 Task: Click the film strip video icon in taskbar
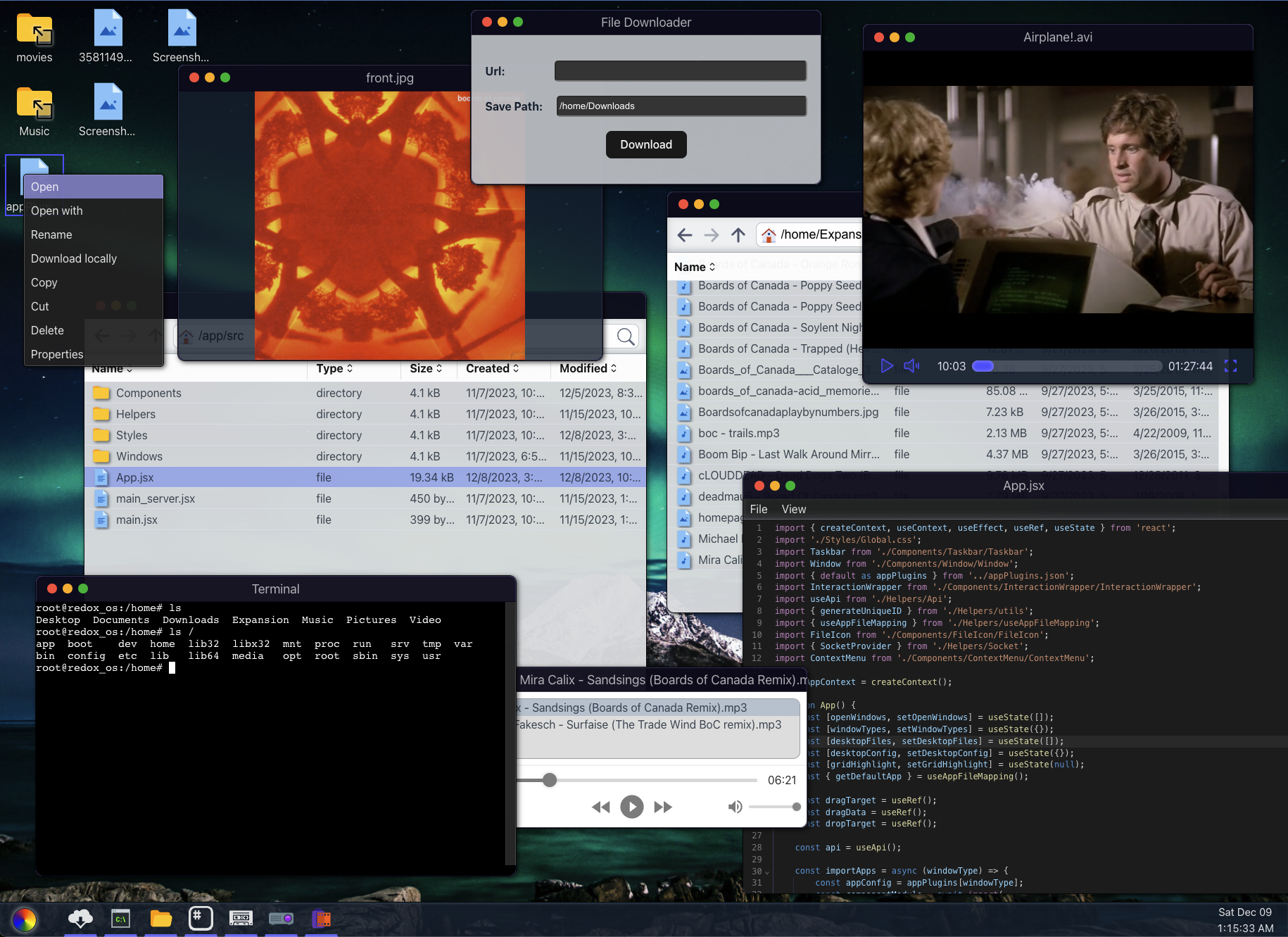pyautogui.click(x=321, y=918)
